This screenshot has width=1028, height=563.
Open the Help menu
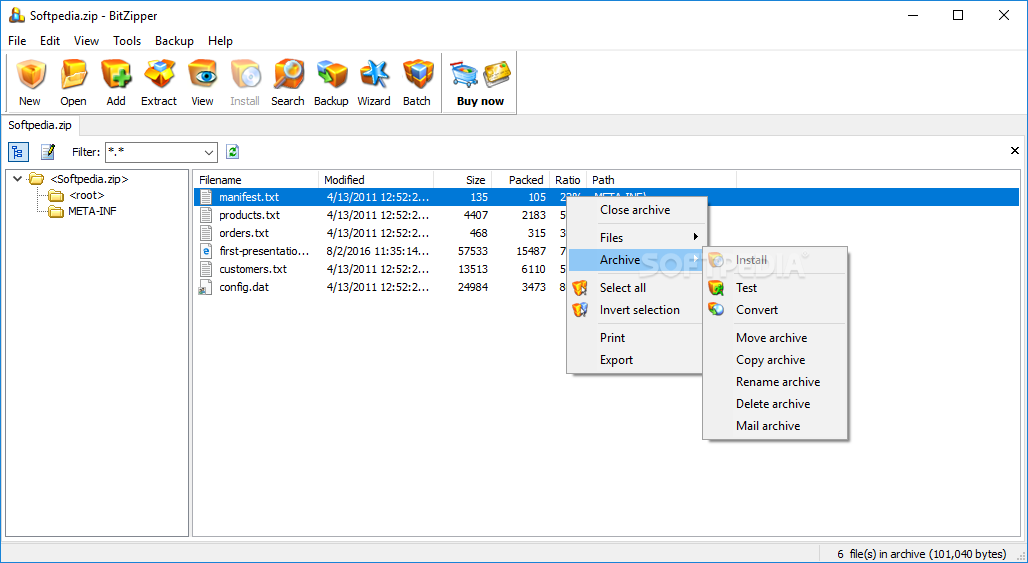(220, 41)
